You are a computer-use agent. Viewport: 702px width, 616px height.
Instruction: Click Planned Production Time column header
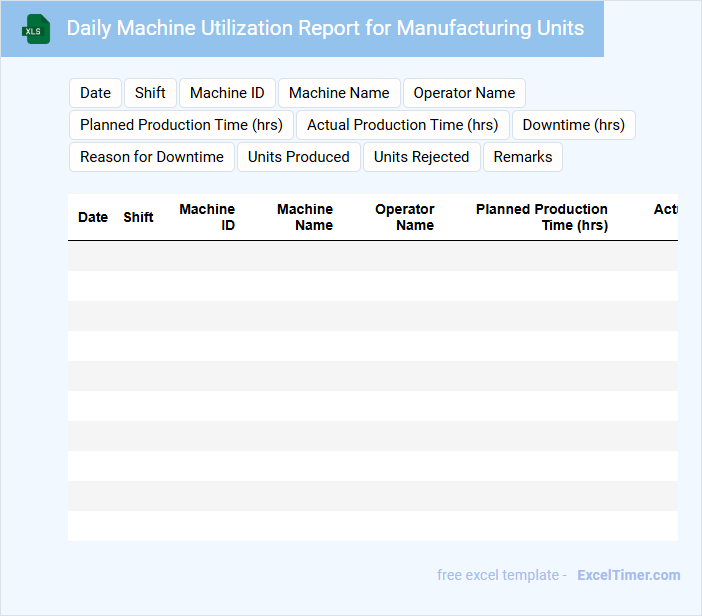pyautogui.click(x=542, y=217)
